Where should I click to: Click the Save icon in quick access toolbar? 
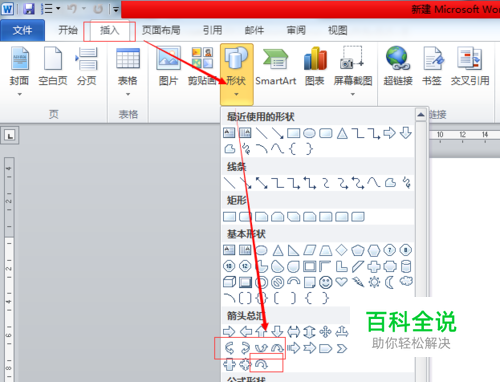click(x=29, y=9)
